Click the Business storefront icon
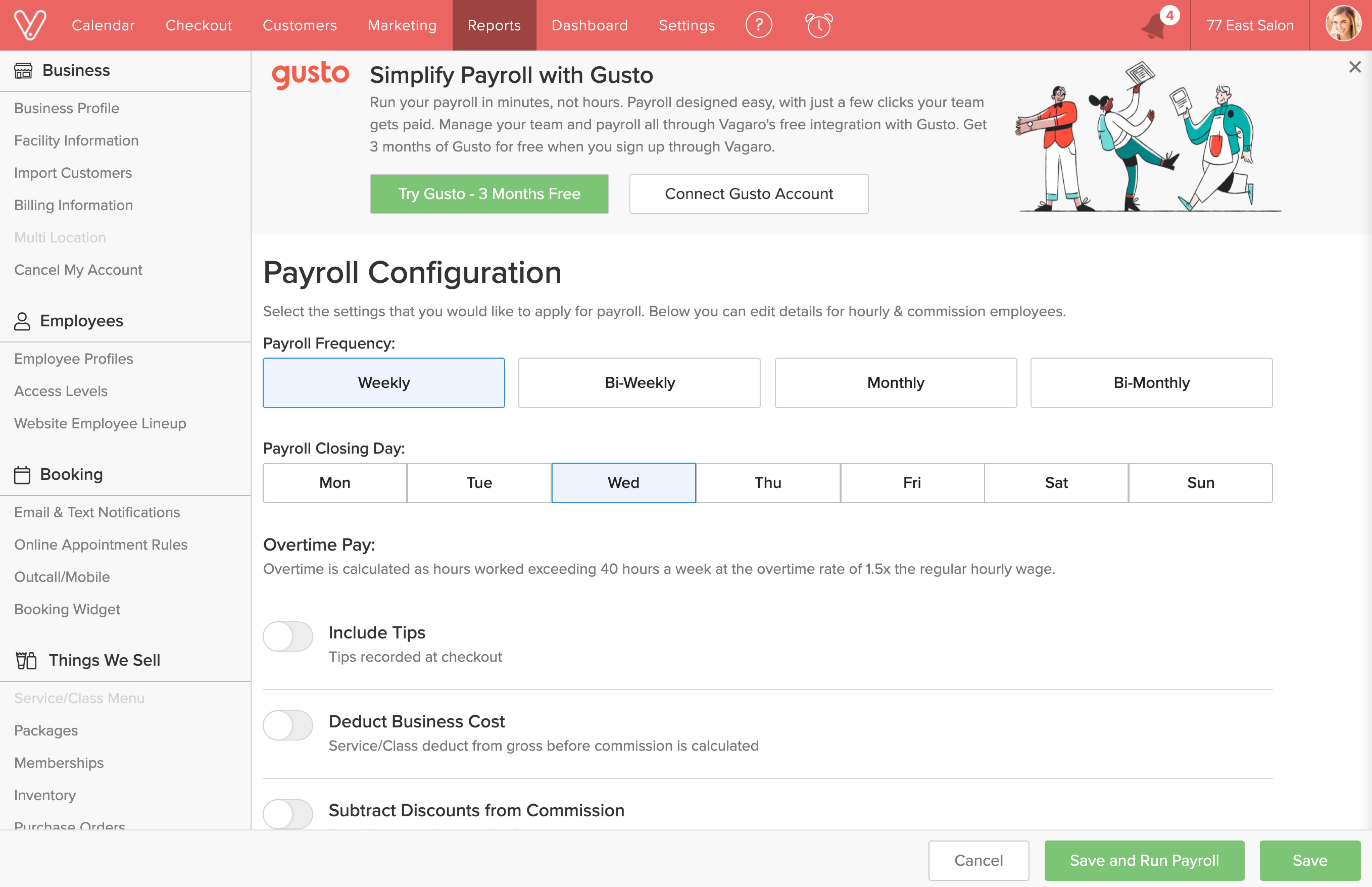 23,70
